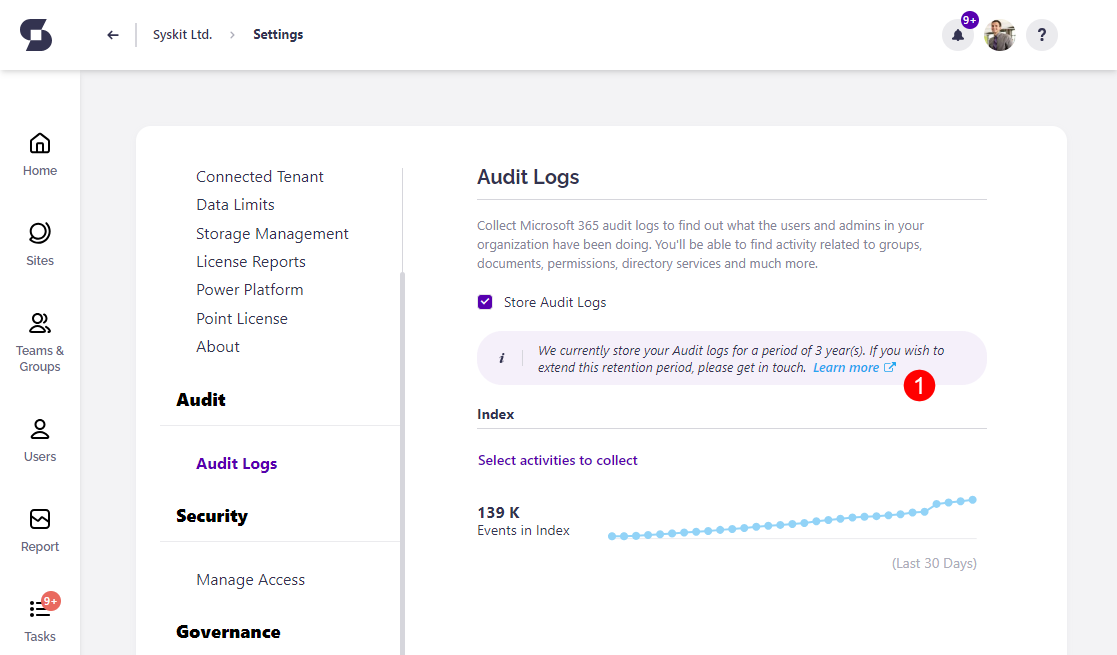The width and height of the screenshot is (1117, 655).
Task: Click the Syskit logo in the top-left corner
Action: point(36,34)
